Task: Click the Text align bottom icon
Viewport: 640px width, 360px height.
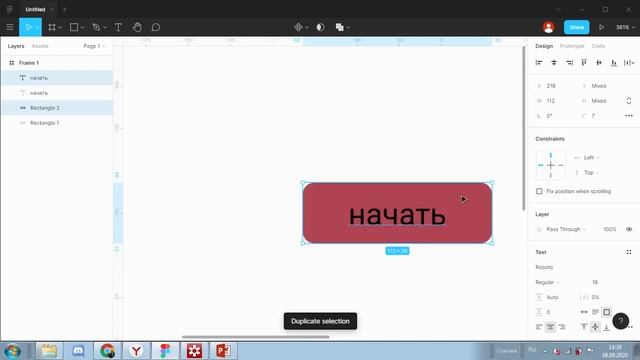Action: point(607,327)
